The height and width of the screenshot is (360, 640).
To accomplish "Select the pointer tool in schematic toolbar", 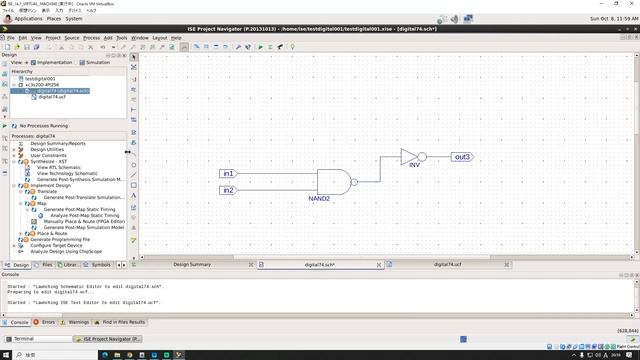I will [133, 57].
